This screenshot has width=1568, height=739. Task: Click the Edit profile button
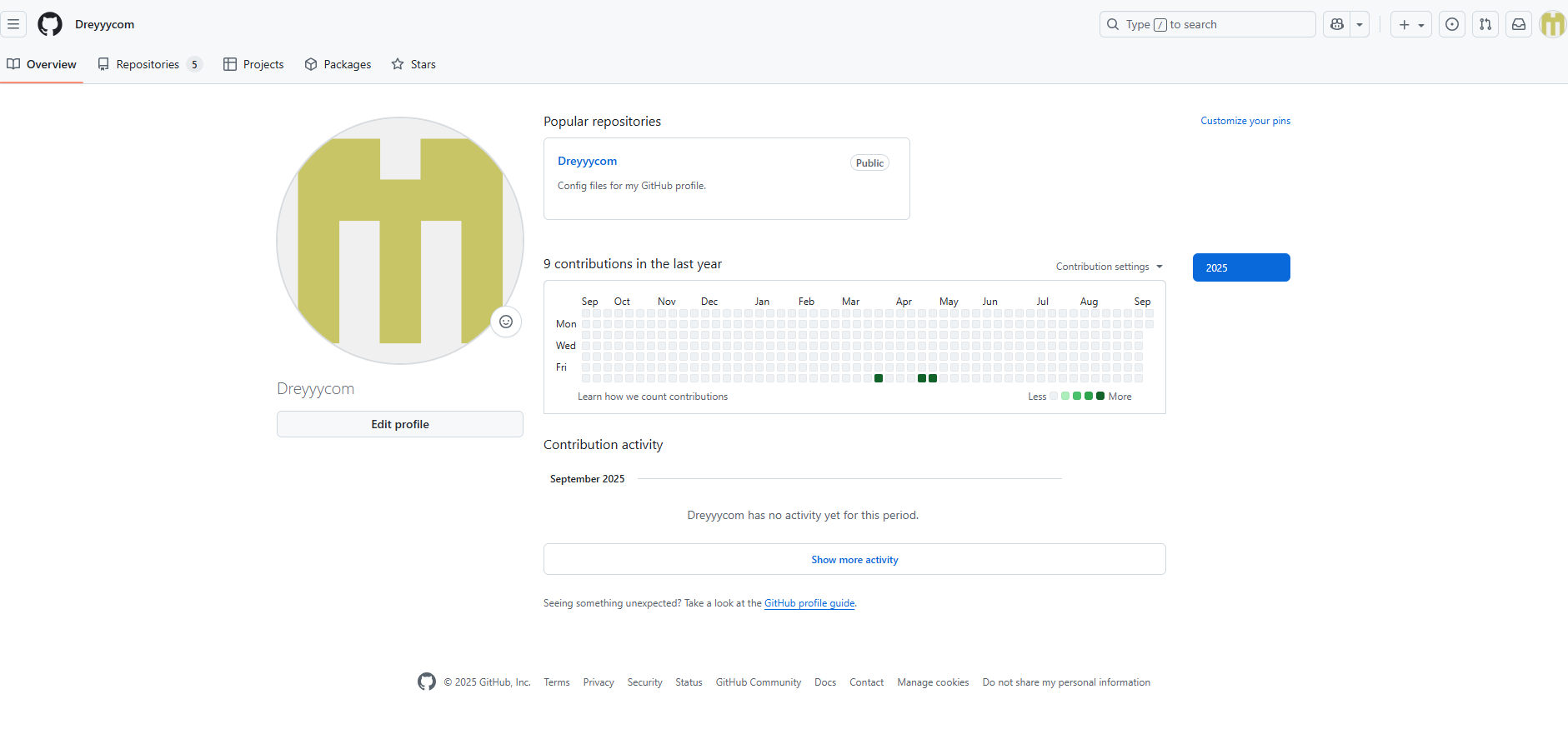click(x=400, y=424)
